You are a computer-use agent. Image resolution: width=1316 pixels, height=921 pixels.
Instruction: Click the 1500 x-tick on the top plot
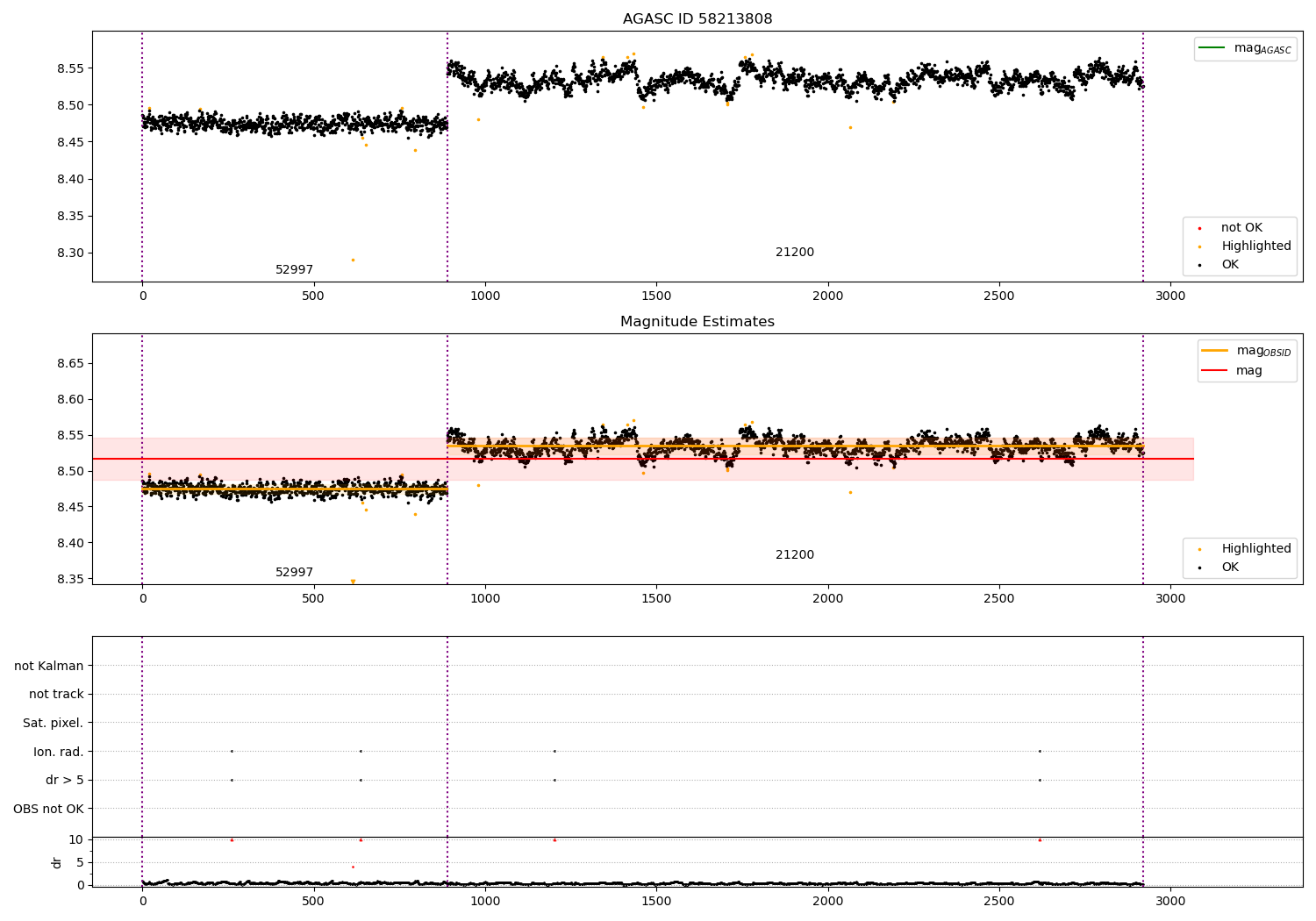[x=656, y=296]
